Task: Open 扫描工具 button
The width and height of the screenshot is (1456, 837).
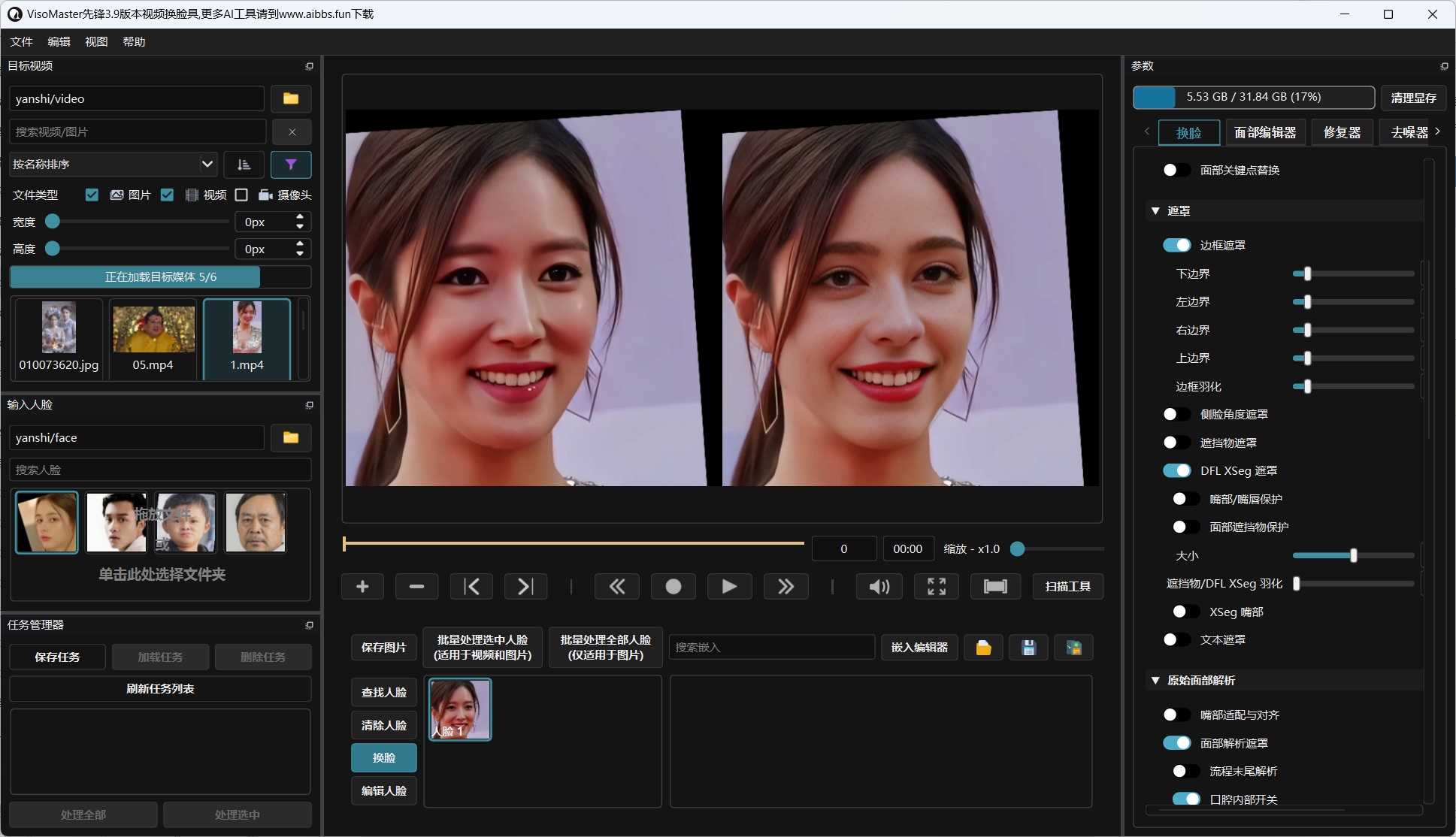Action: [x=1067, y=586]
